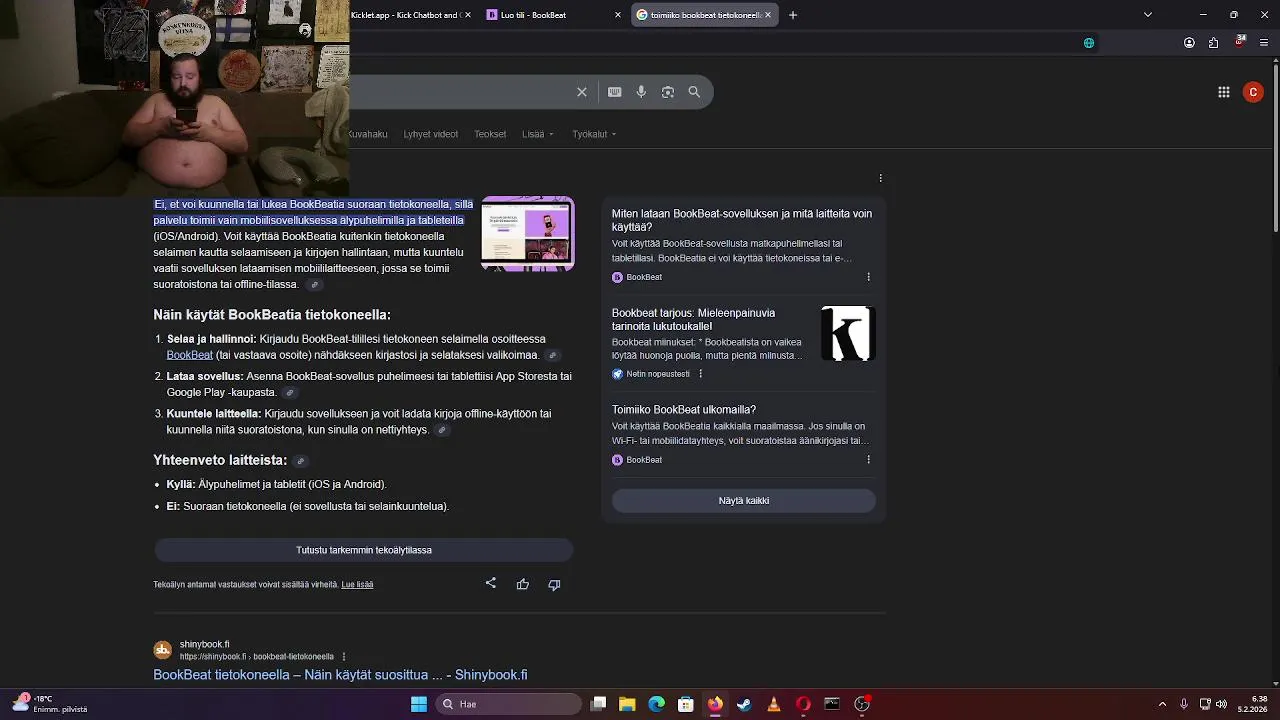Switch to Lyhyet videot tab

431,134
